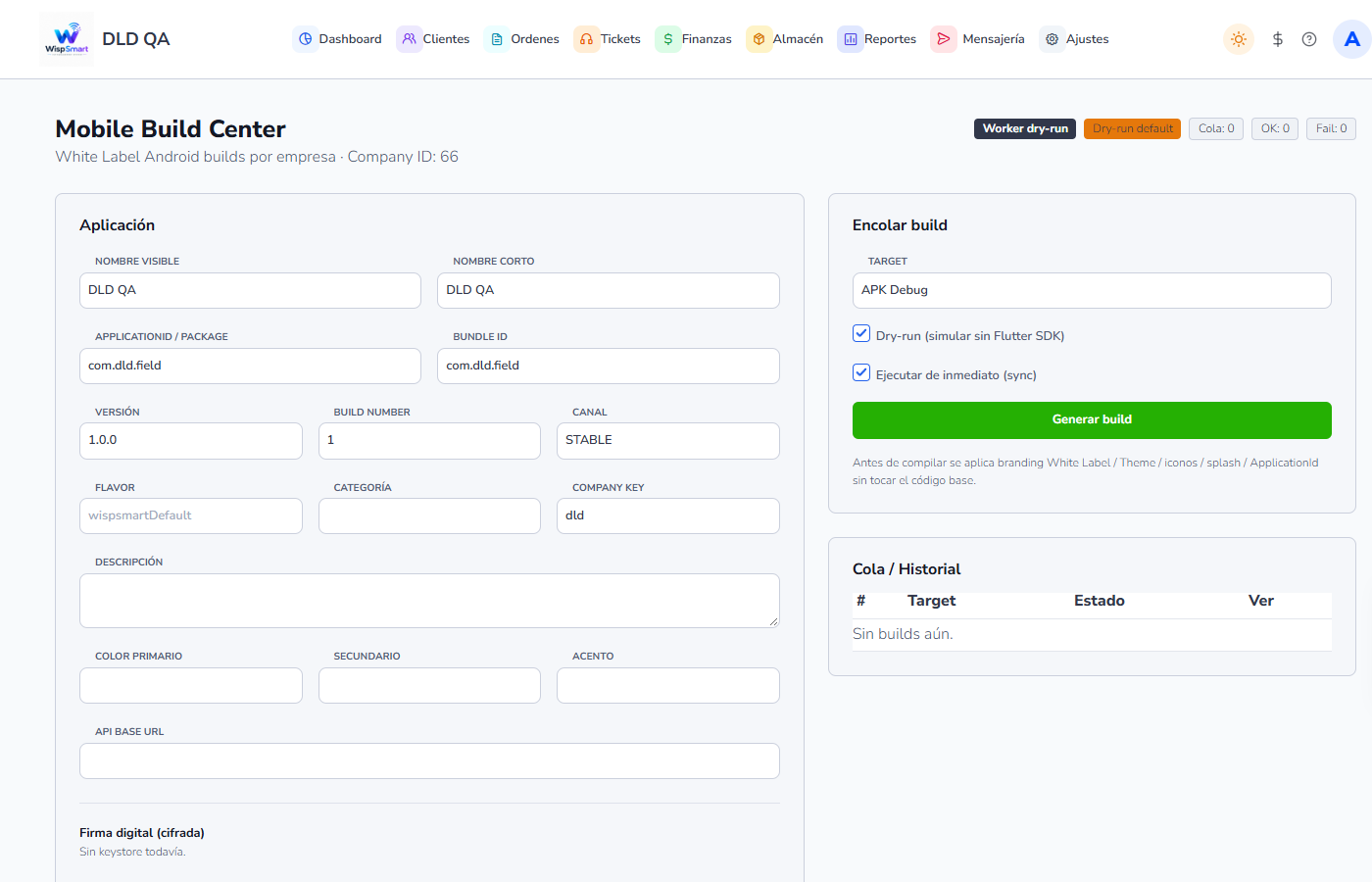This screenshot has height=882, width=1372.
Task: Click the Clientes people icon
Action: pos(410,39)
